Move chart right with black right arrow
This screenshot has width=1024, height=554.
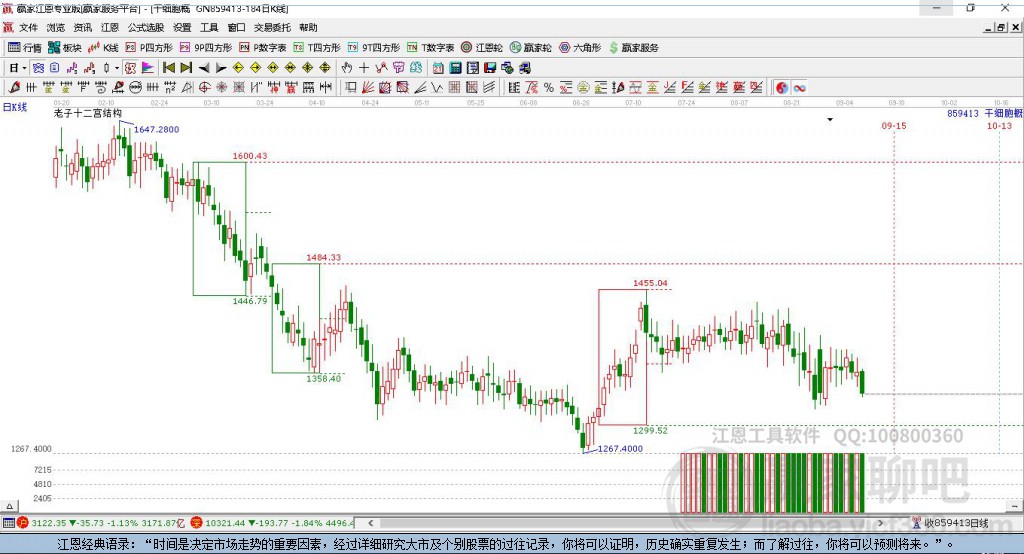coord(221,68)
